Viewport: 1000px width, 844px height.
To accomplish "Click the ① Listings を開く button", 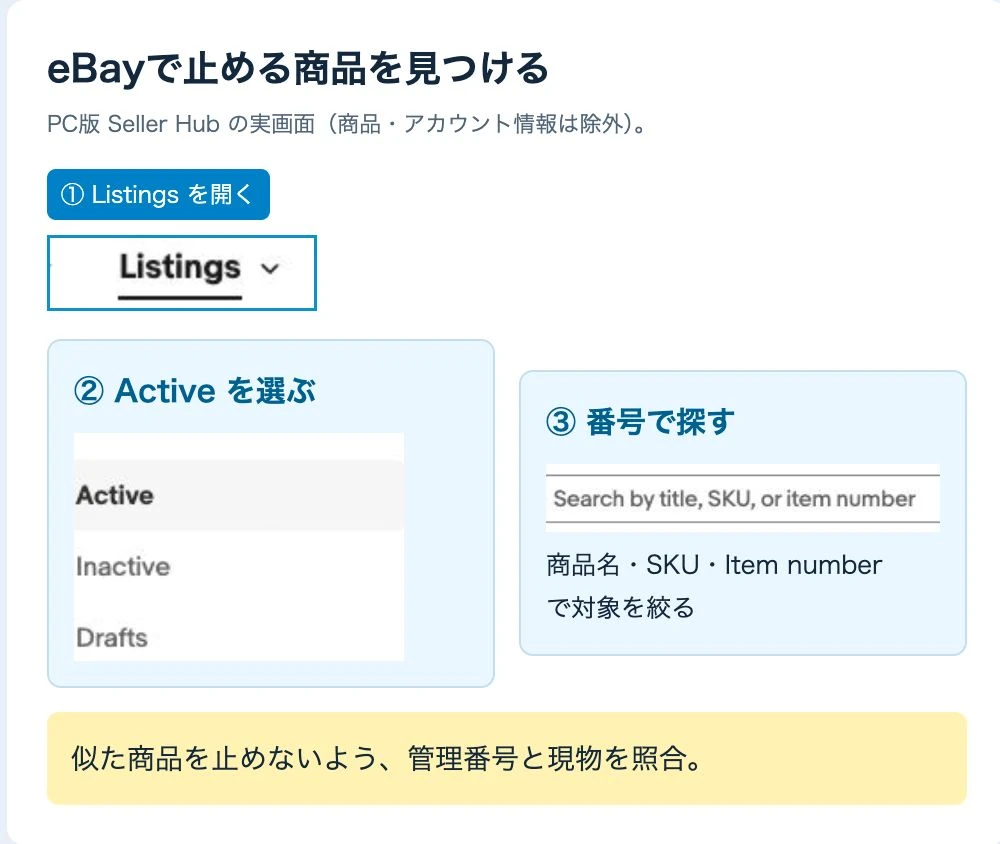I will coord(158,195).
